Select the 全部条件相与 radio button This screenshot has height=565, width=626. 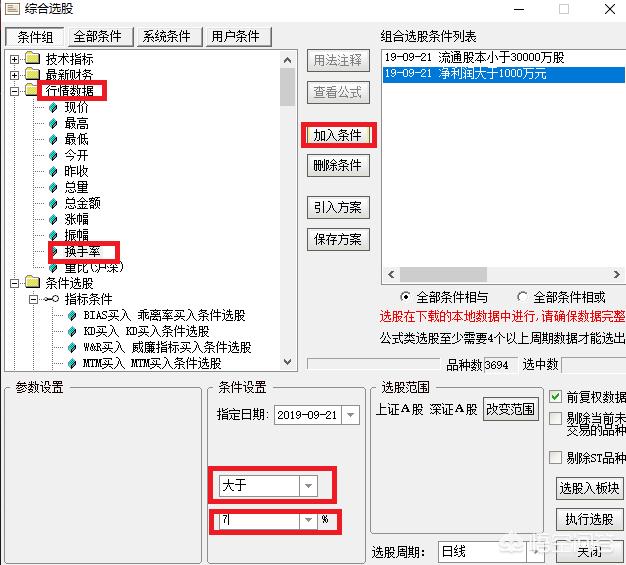(405, 297)
